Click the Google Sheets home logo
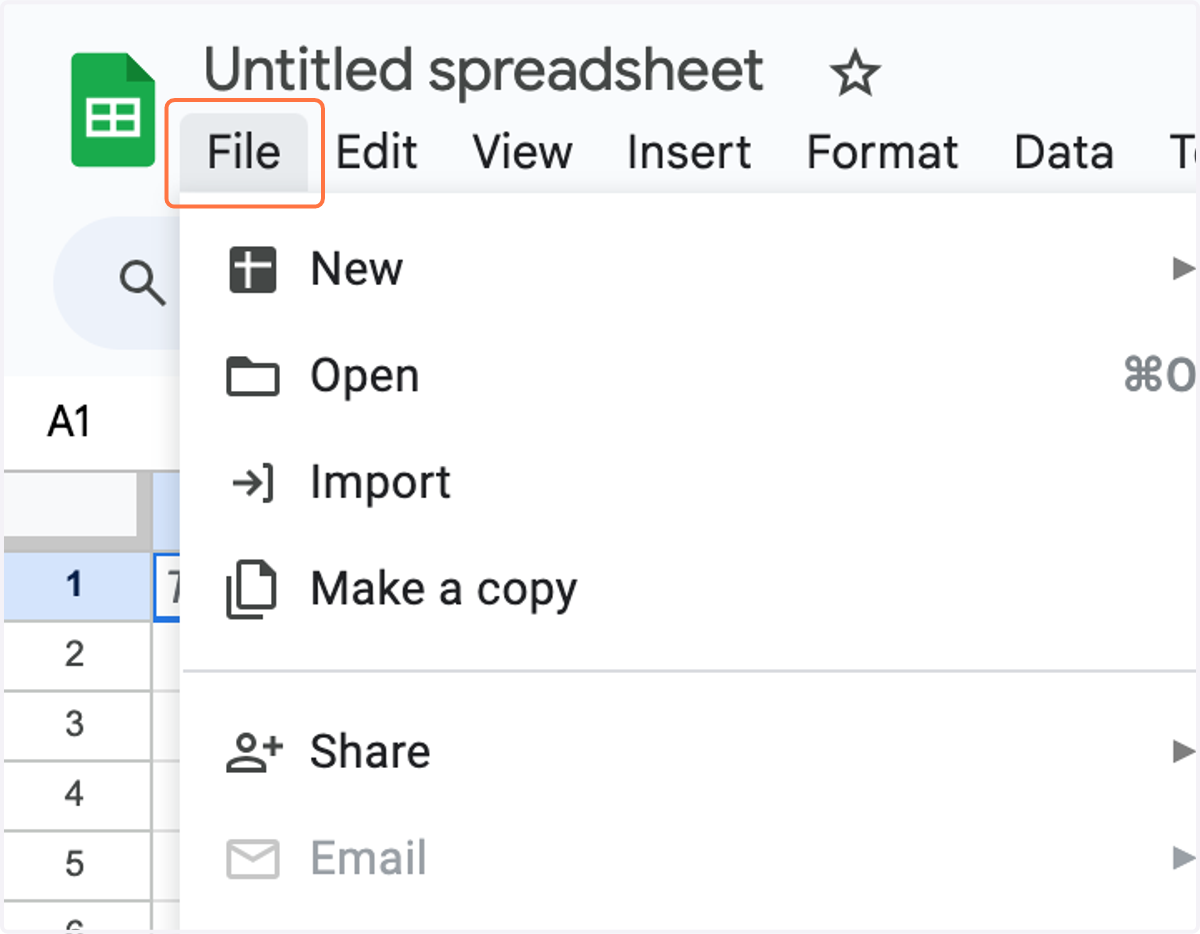The image size is (1200, 934). pyautogui.click(x=113, y=110)
